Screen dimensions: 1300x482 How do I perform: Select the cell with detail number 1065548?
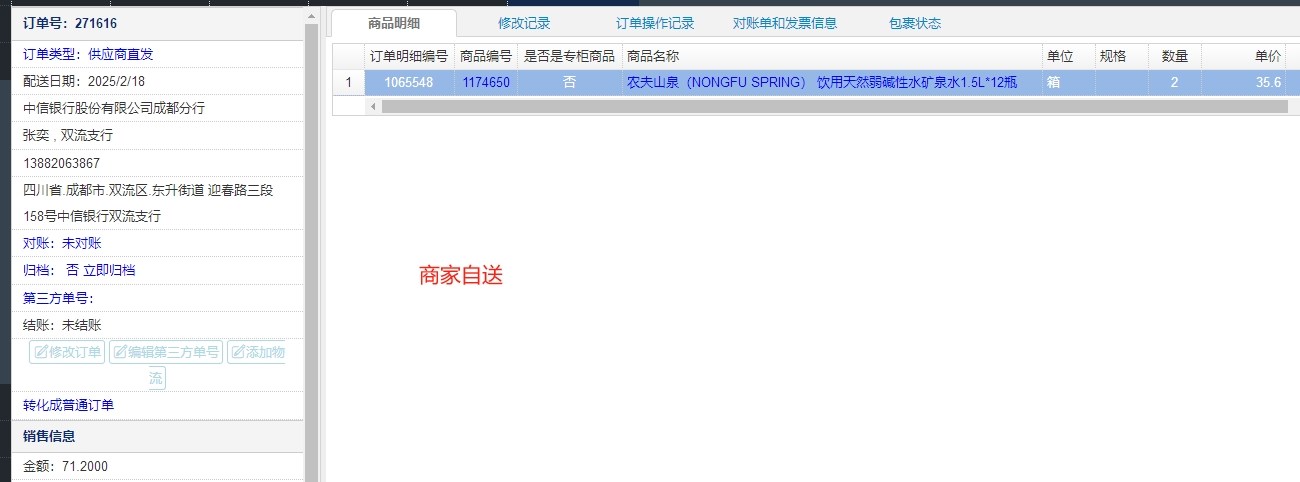pos(409,83)
